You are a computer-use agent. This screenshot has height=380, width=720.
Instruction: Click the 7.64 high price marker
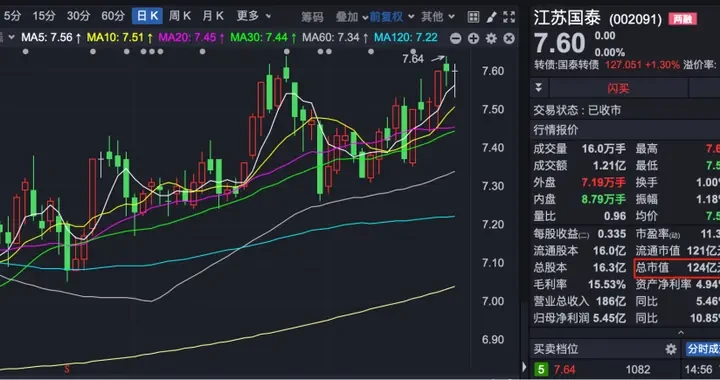tap(412, 59)
